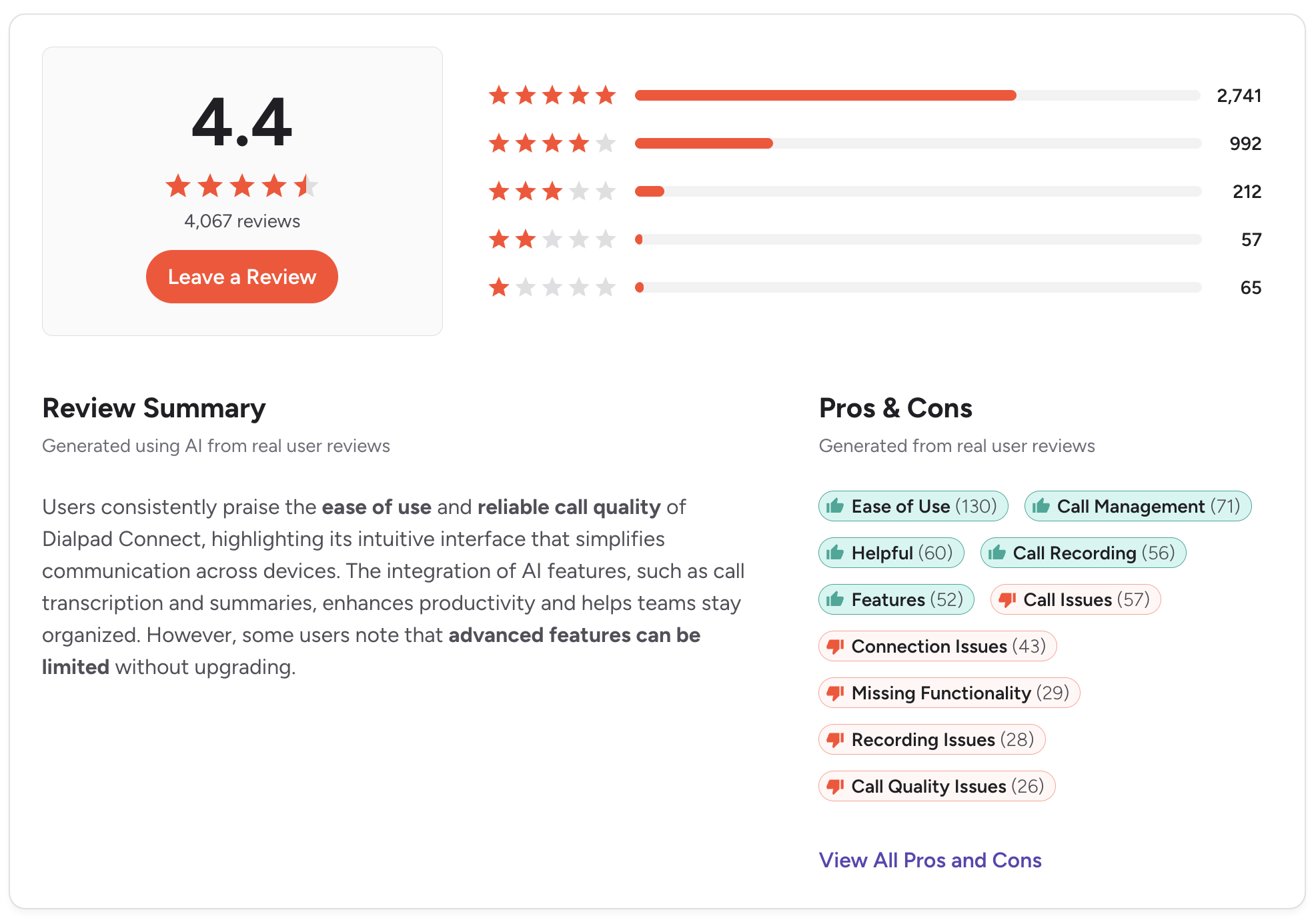Click the thumbs down icon on Missing Functionality
The image size is (1314, 924).
(836, 693)
